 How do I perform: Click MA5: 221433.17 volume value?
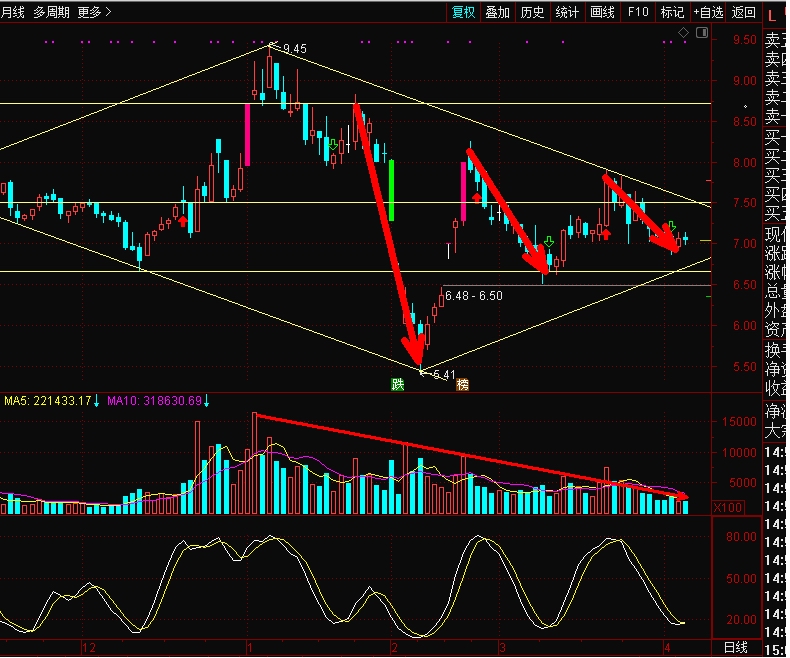coord(48,401)
